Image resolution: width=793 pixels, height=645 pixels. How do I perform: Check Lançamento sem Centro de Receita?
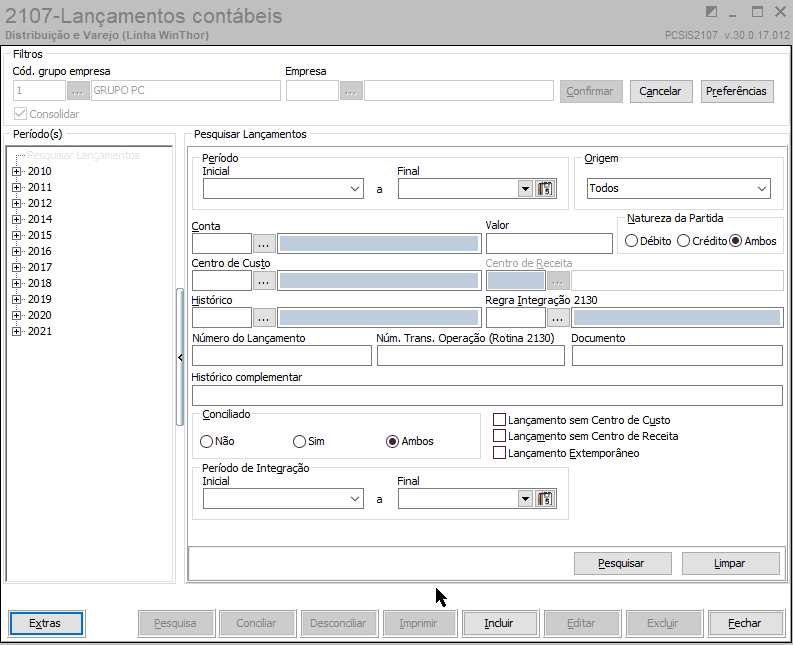[x=499, y=436]
